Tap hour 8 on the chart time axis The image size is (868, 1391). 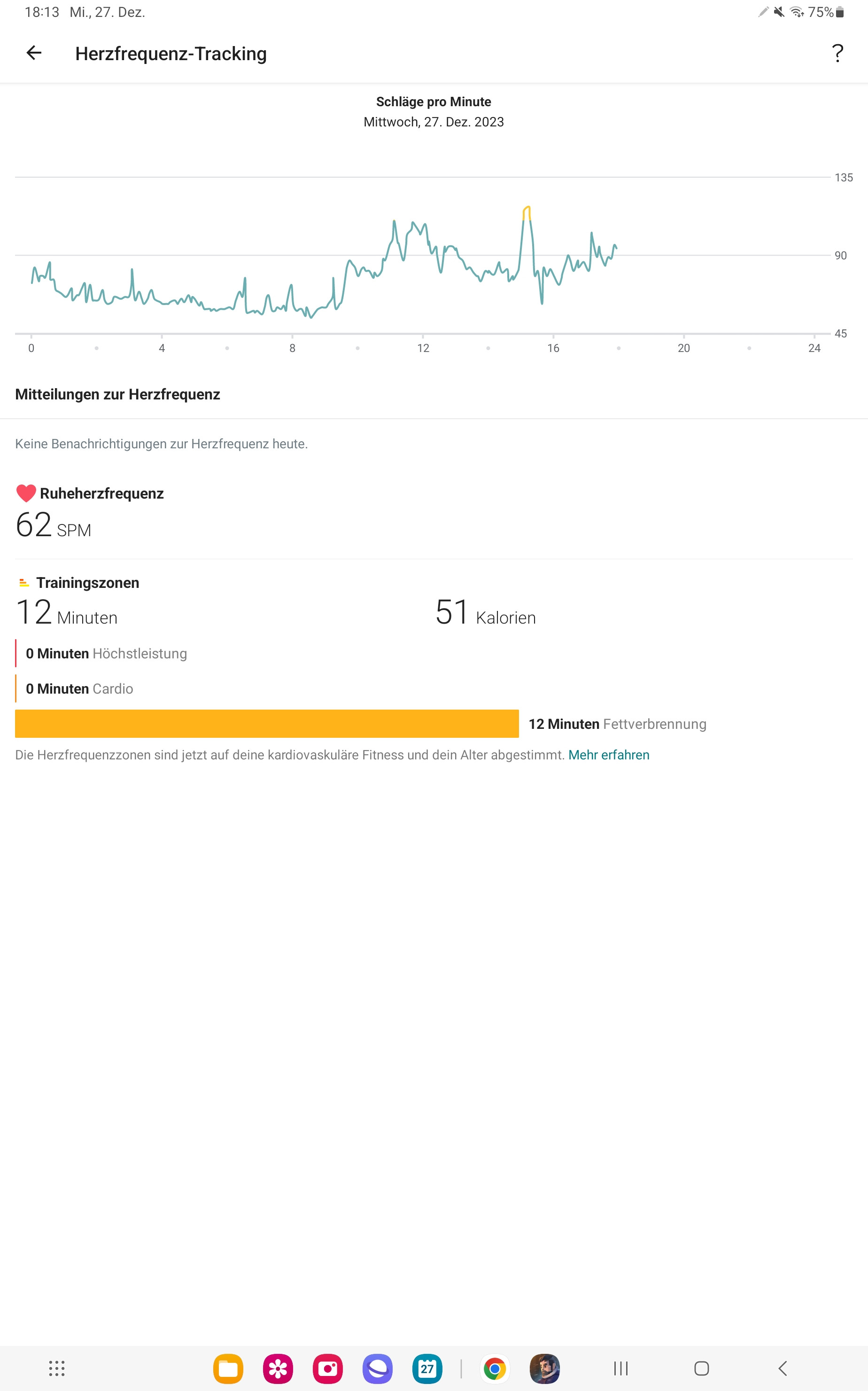(292, 348)
